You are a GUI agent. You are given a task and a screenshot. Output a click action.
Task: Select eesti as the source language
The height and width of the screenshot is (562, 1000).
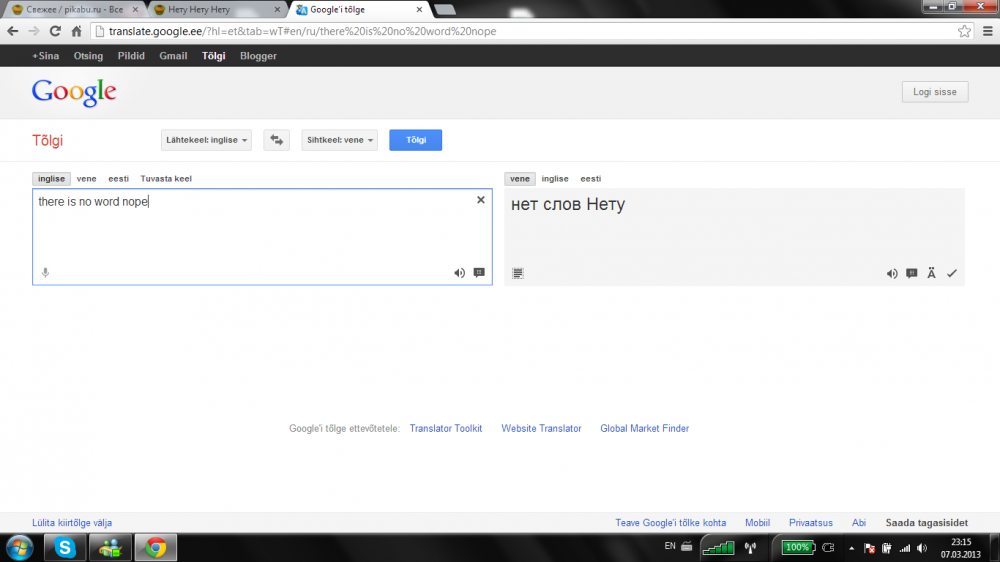[118, 179]
